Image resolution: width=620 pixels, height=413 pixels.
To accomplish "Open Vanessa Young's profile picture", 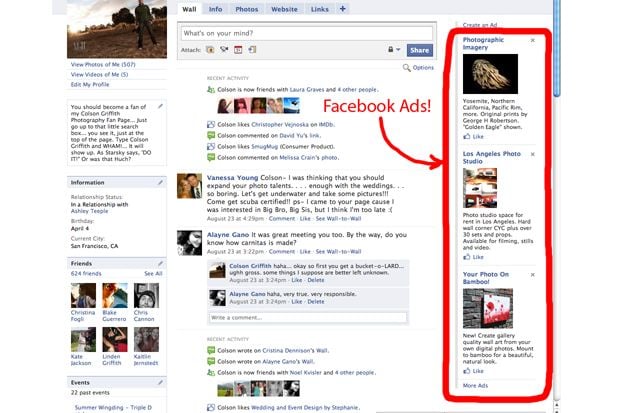I will point(189,186).
